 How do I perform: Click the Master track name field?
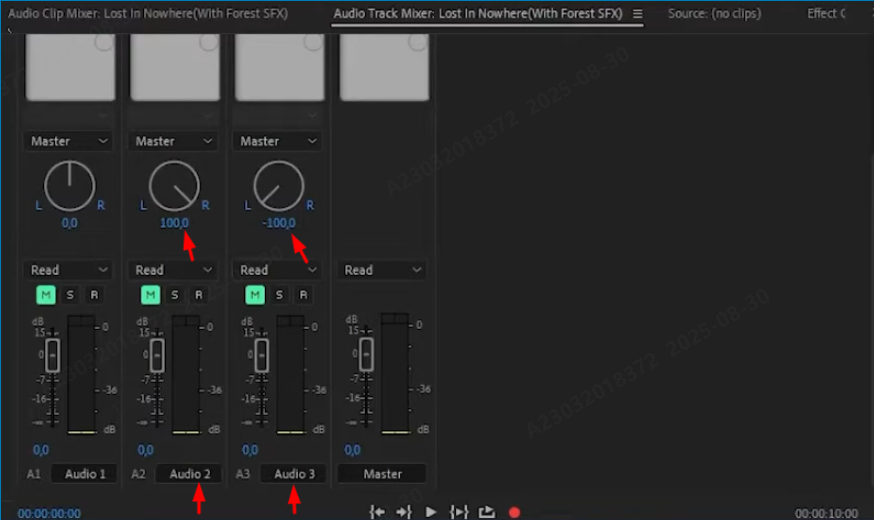click(382, 474)
